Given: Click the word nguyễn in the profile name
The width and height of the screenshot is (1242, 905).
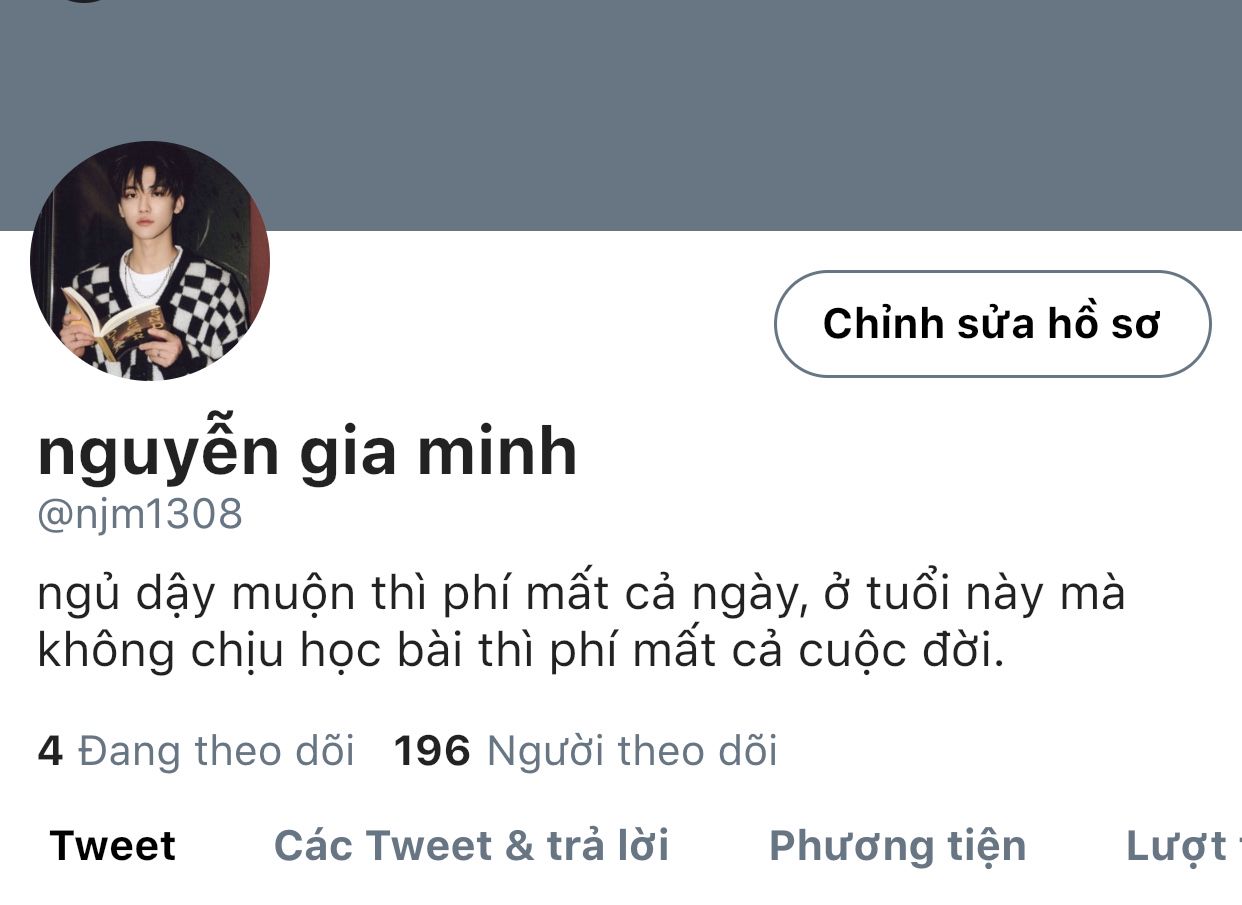Looking at the screenshot, I should tap(158, 453).
